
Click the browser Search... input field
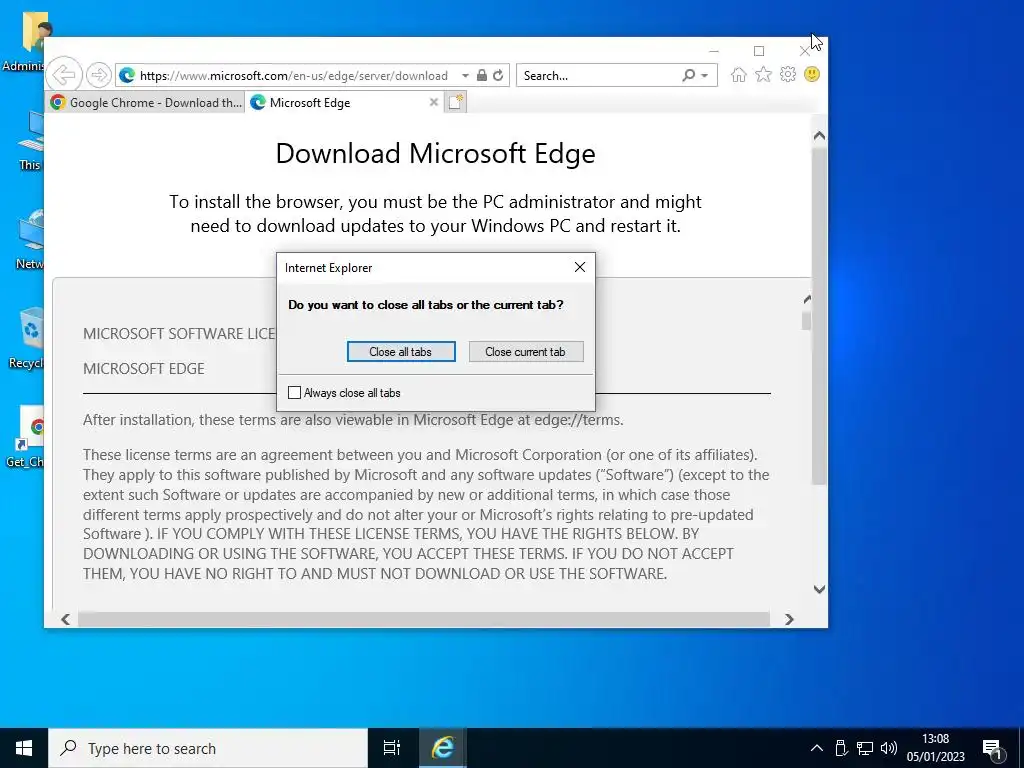pos(600,76)
